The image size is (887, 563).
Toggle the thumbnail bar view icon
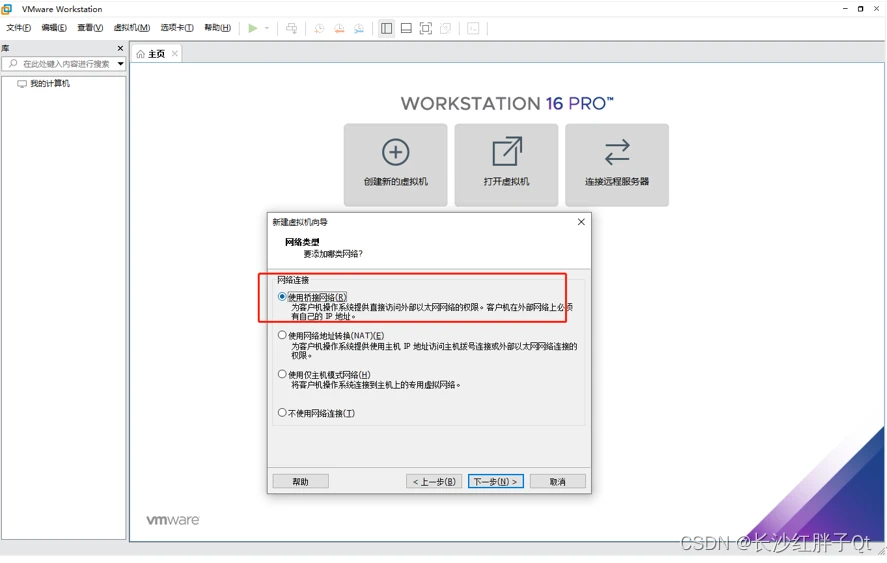[406, 28]
